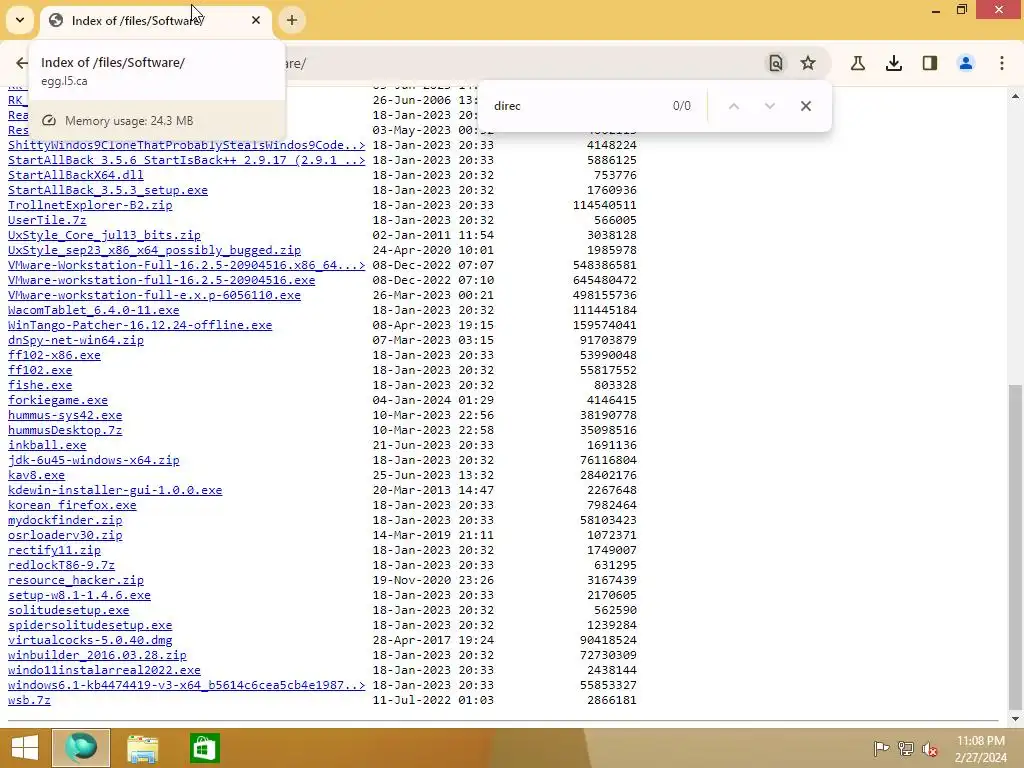Open Chrome Labs flask icon
Image resolution: width=1024 pixels, height=768 pixels.
[858, 63]
